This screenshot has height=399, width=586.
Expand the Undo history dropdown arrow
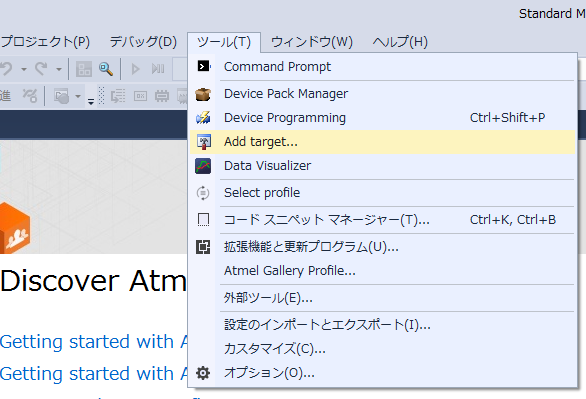pyautogui.click(x=24, y=69)
